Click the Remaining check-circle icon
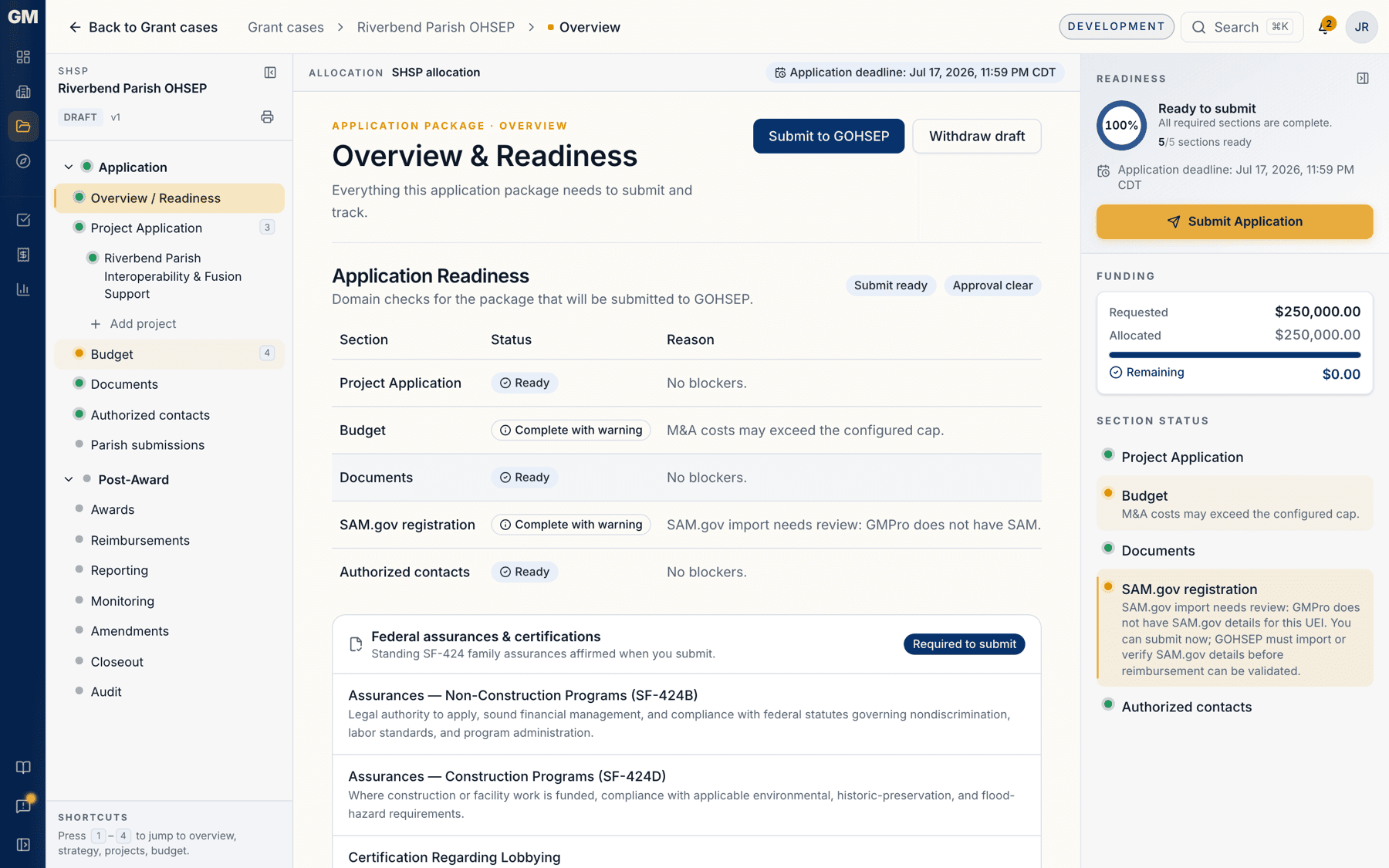Viewport: 1389px width, 868px height. coord(1116,373)
